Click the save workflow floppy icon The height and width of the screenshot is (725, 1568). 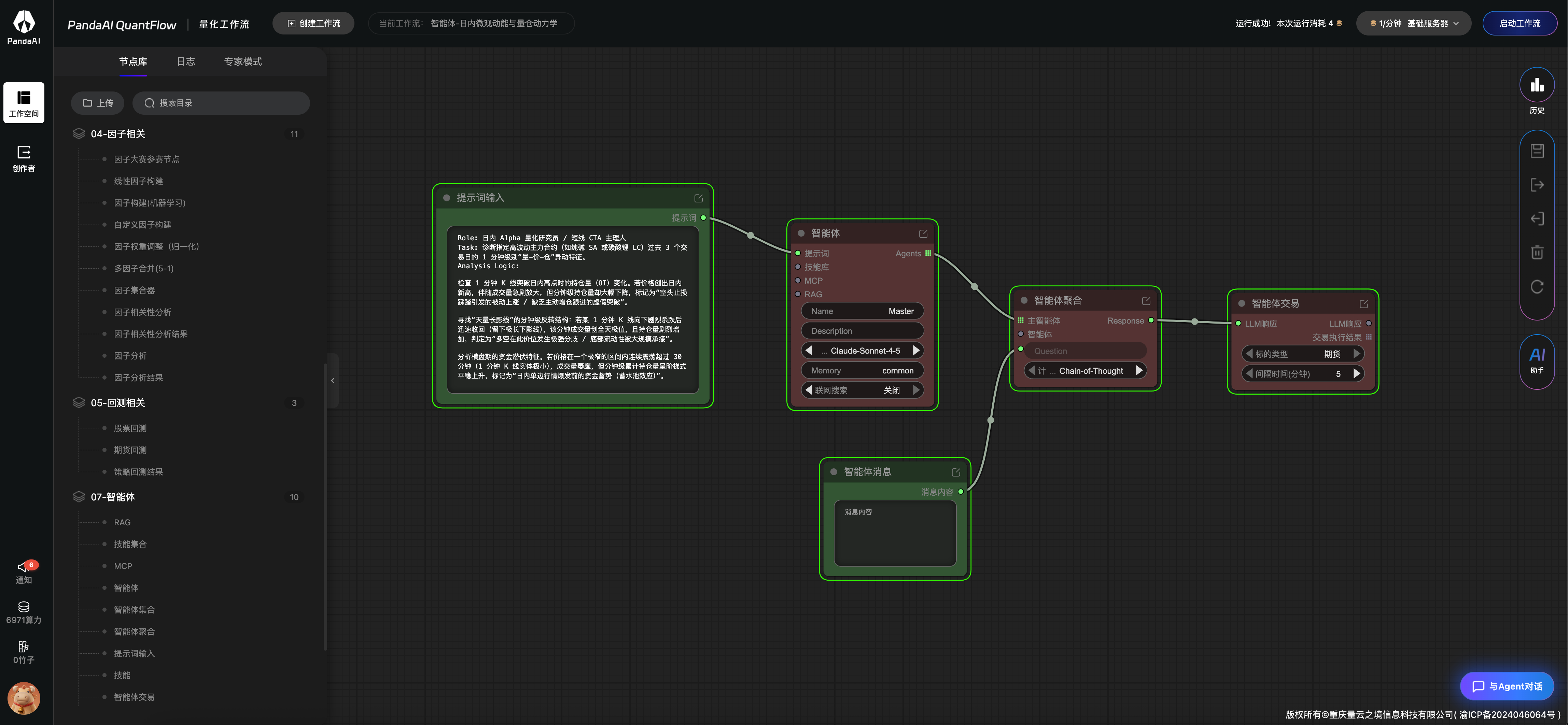coord(1536,151)
